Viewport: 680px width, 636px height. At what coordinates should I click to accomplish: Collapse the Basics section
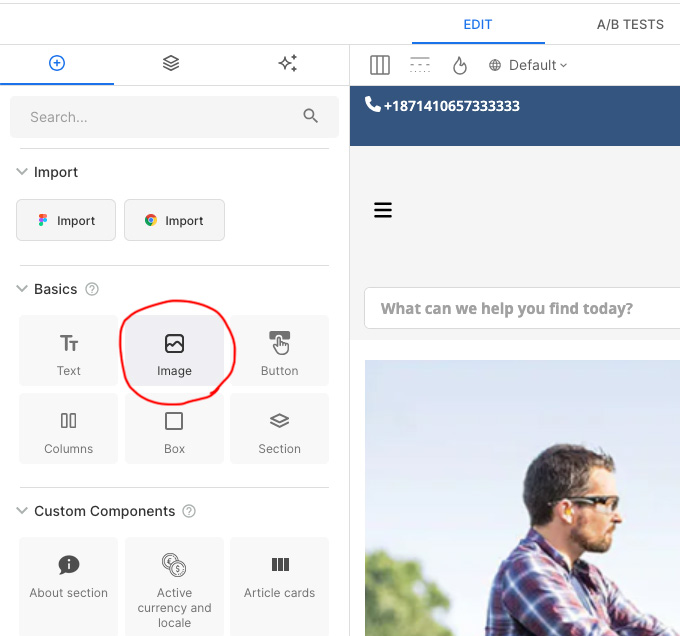[x=22, y=289]
